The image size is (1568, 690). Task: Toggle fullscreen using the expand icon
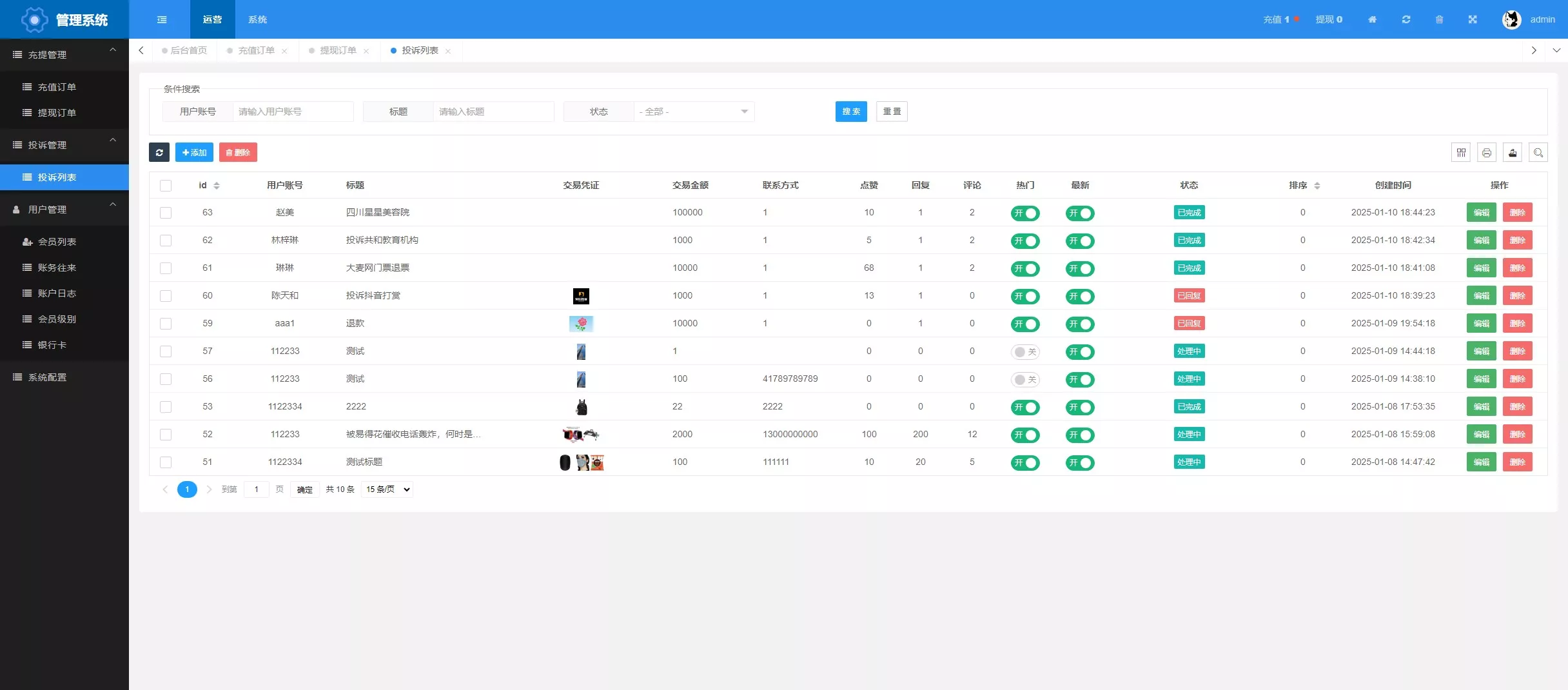[1473, 19]
